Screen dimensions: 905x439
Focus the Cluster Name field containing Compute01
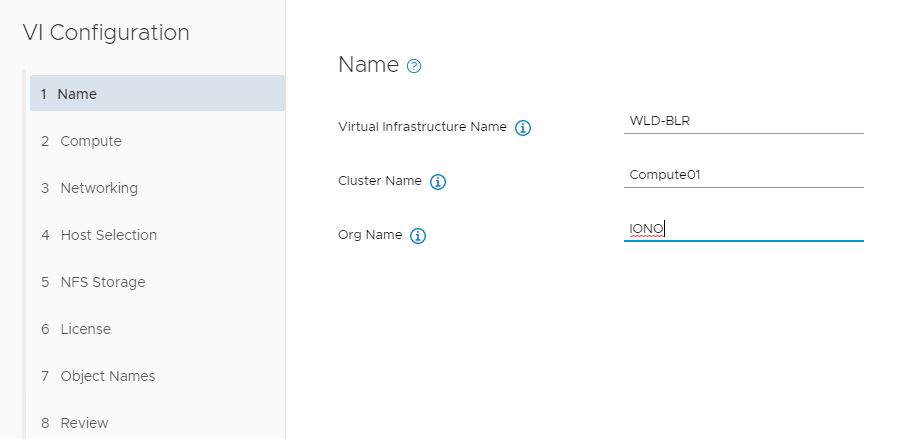click(743, 175)
